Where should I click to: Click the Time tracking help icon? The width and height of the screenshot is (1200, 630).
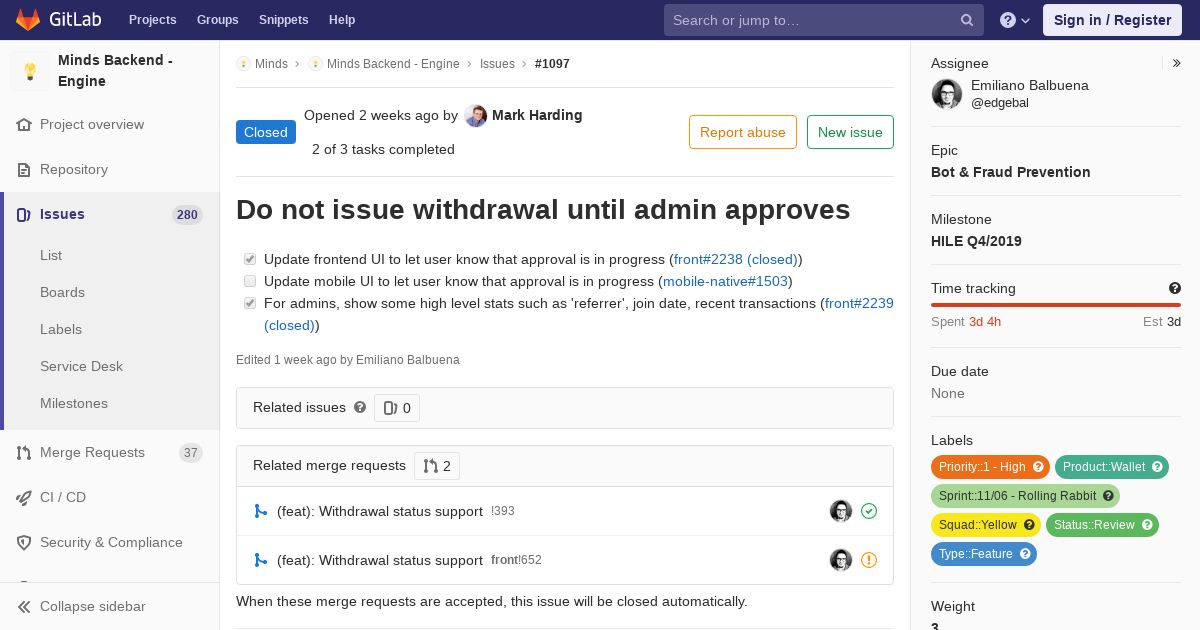1174,288
